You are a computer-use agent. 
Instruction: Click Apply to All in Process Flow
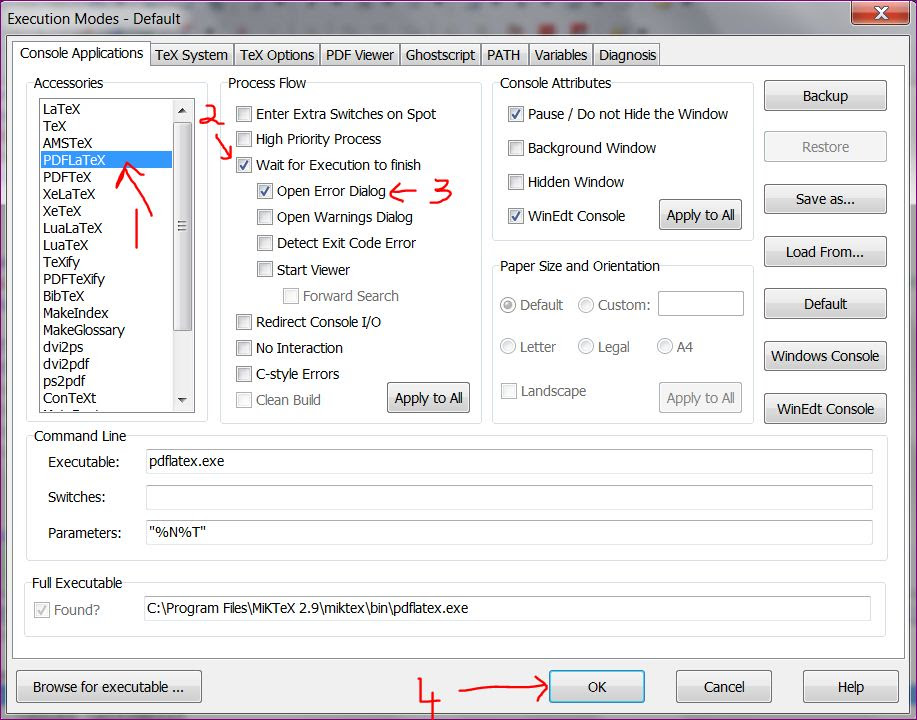click(x=428, y=398)
